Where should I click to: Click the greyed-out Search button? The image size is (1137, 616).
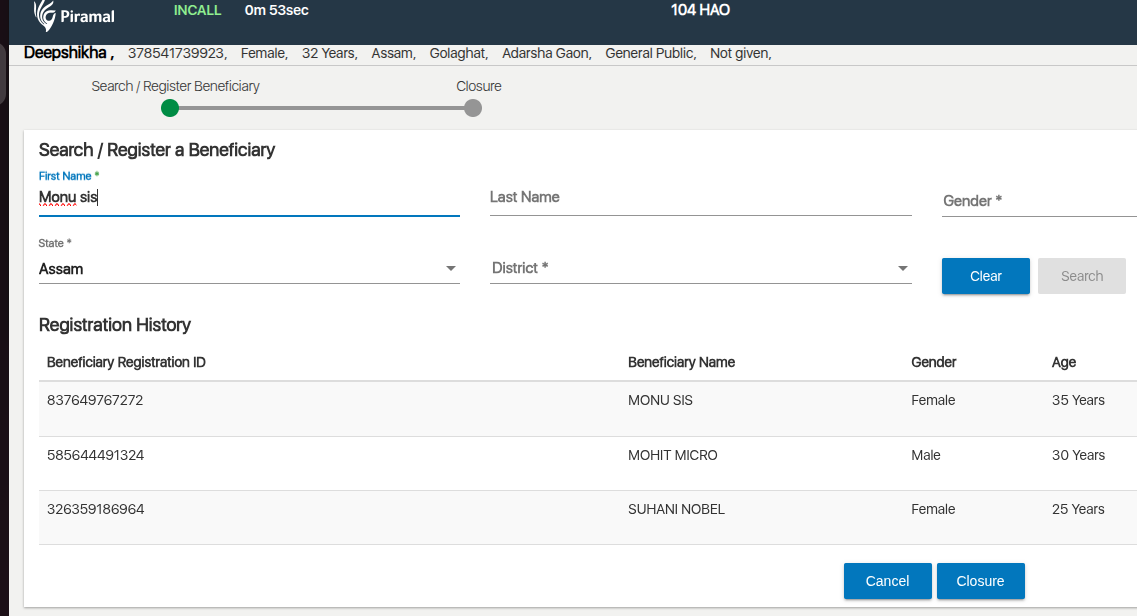[x=1081, y=276]
